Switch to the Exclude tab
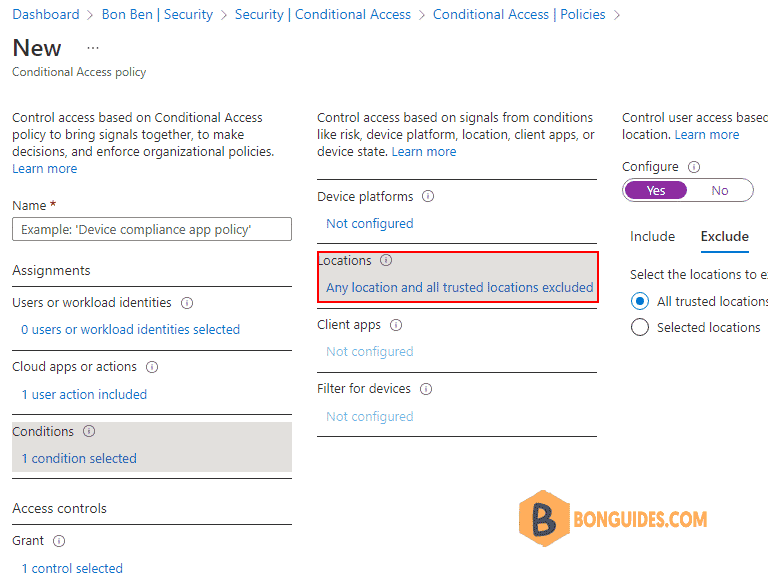 [x=724, y=237]
